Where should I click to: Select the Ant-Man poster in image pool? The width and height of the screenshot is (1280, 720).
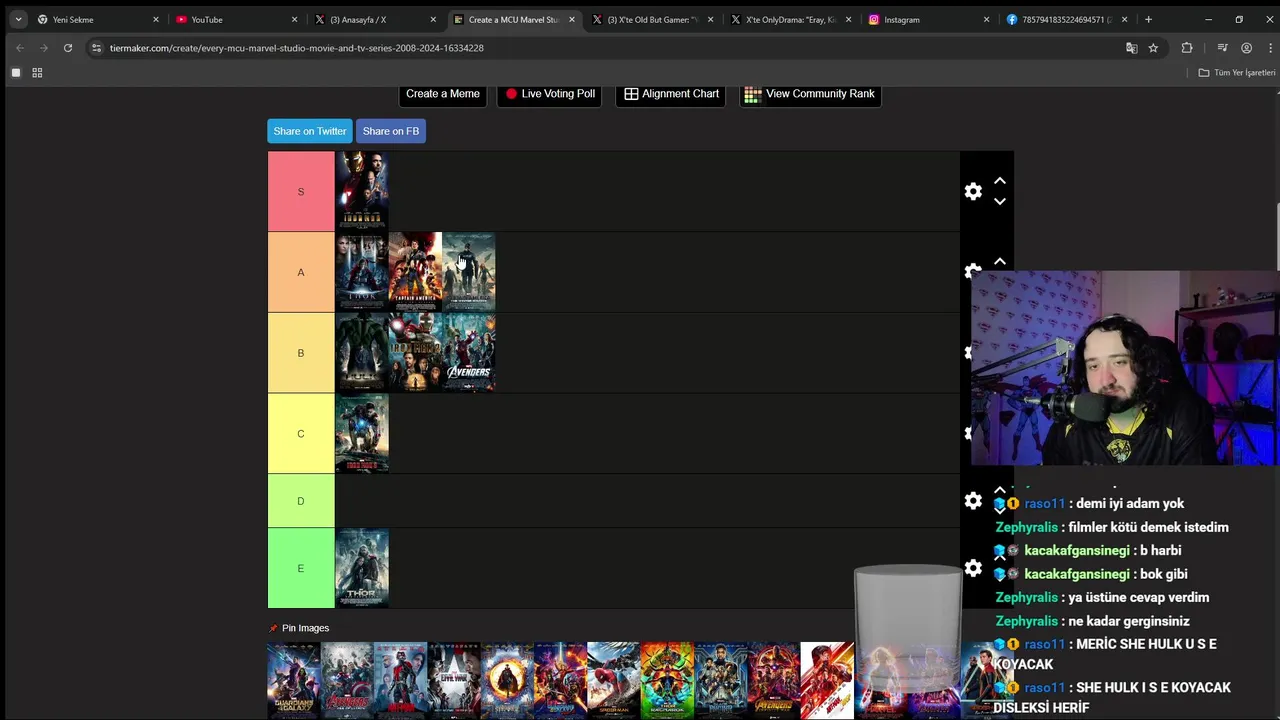(x=400, y=681)
